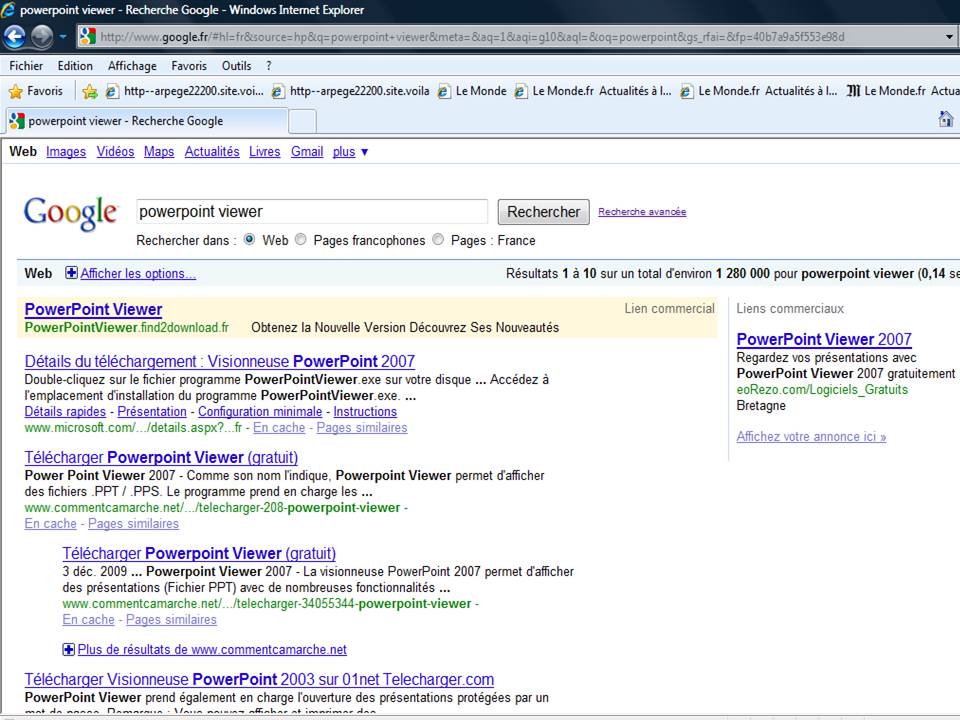Viewport: 960px width, 720px height.
Task: Open Pages similaires for telecharger-34055344 result
Action: point(171,620)
